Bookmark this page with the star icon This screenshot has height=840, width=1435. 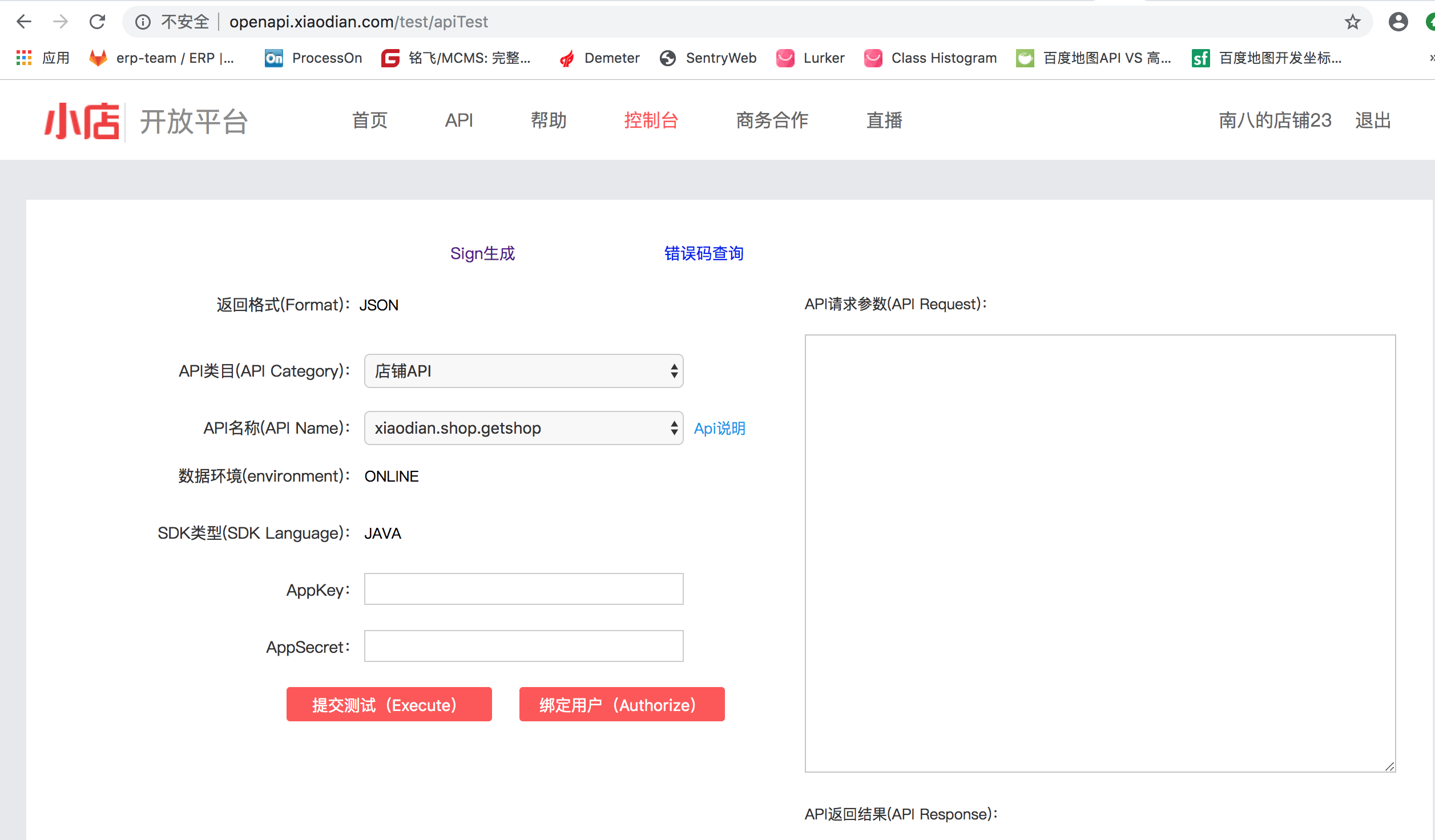coord(1352,22)
